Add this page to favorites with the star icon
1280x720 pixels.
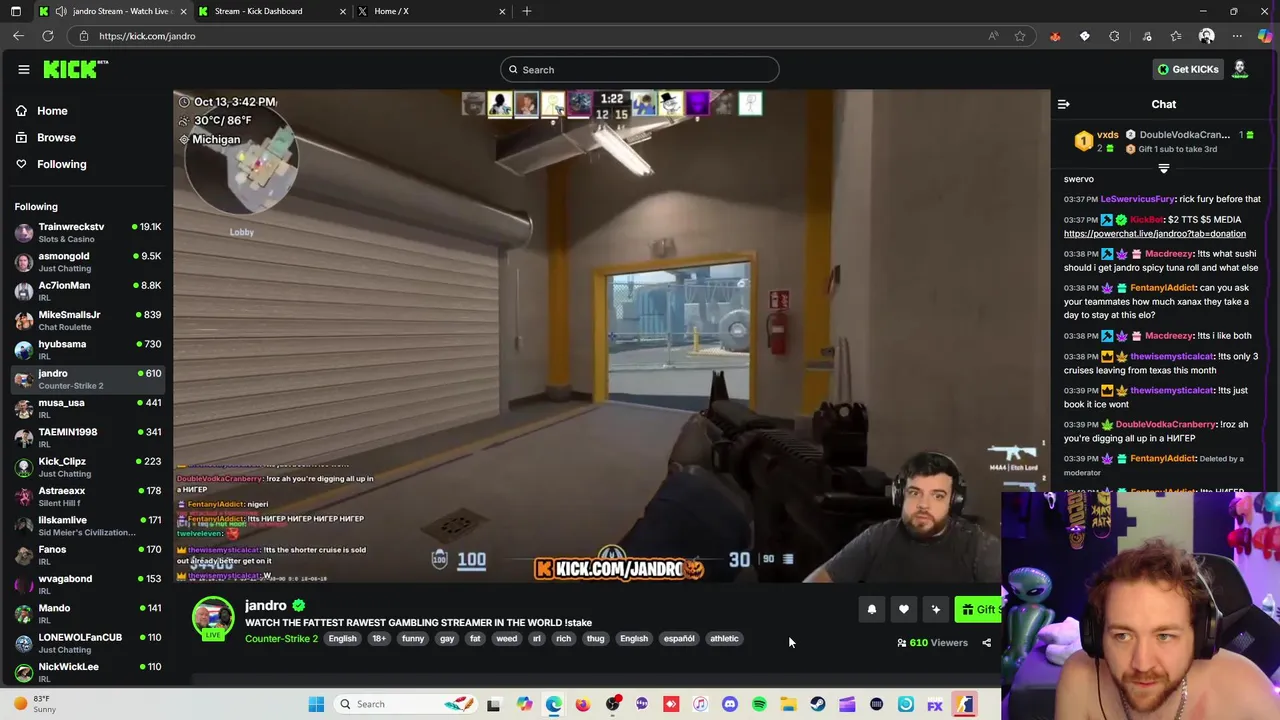point(1020,36)
